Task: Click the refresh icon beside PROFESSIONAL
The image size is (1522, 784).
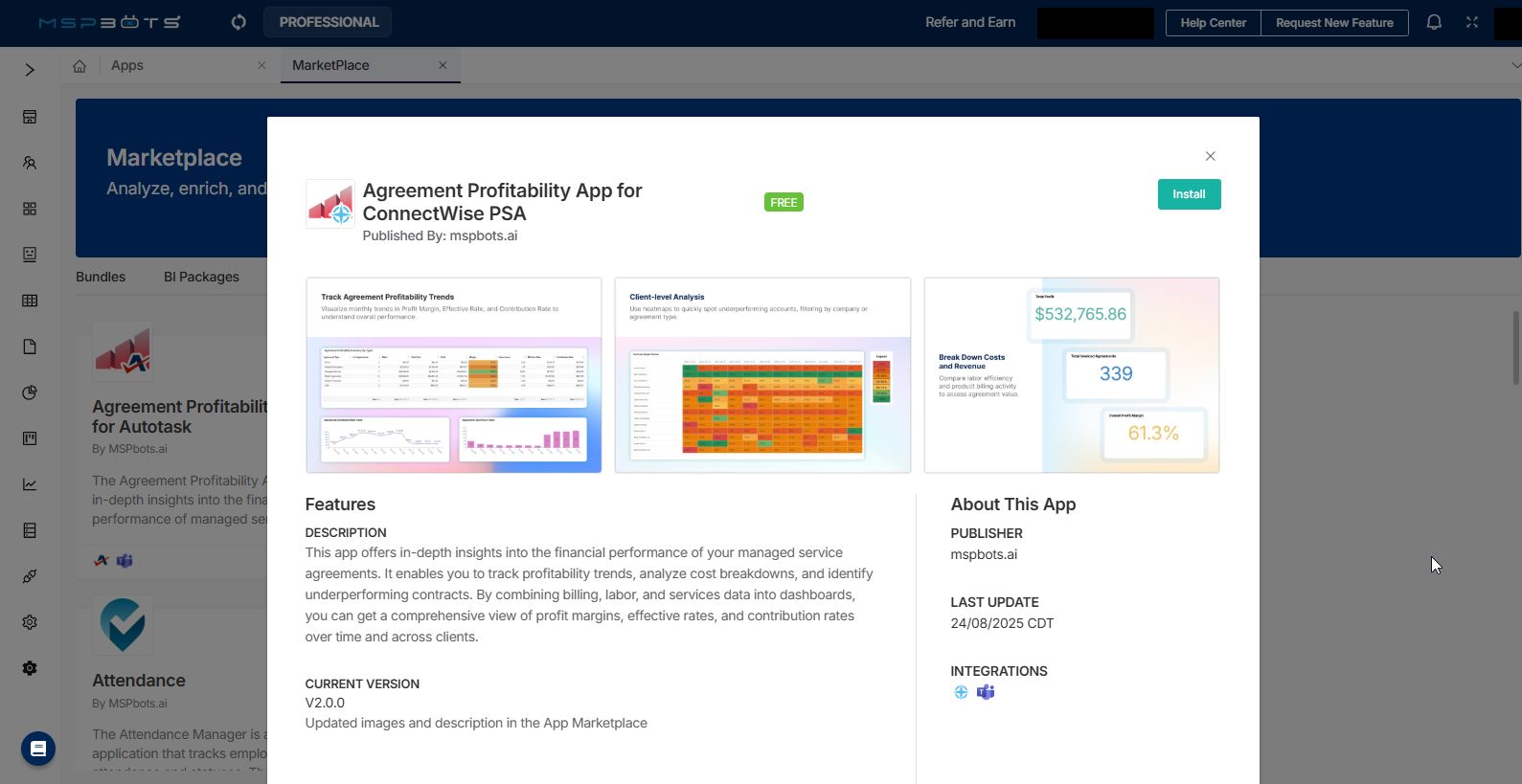Action: point(239,22)
